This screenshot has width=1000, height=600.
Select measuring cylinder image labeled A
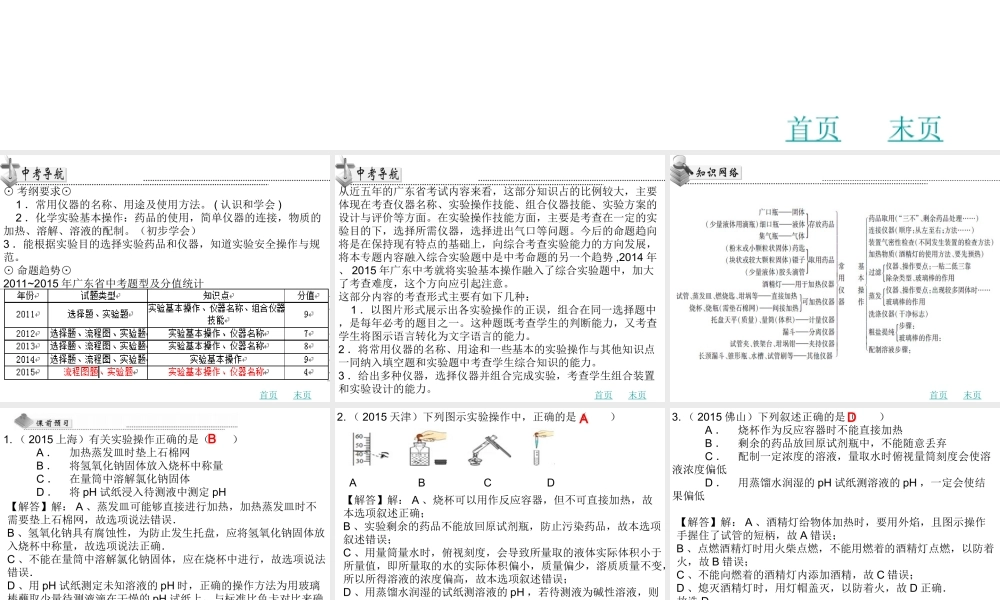(369, 450)
